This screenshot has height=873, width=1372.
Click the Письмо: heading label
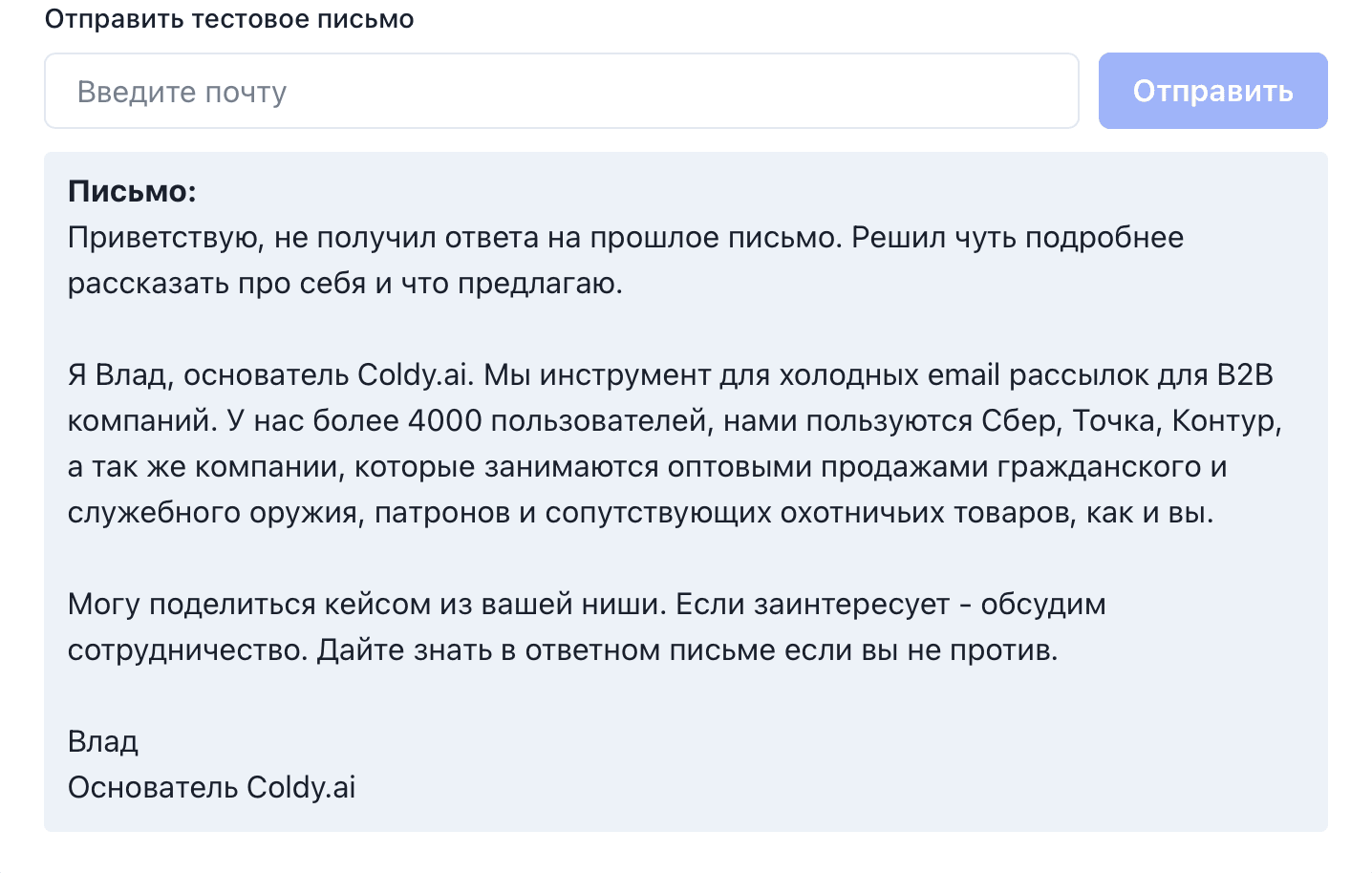(130, 191)
